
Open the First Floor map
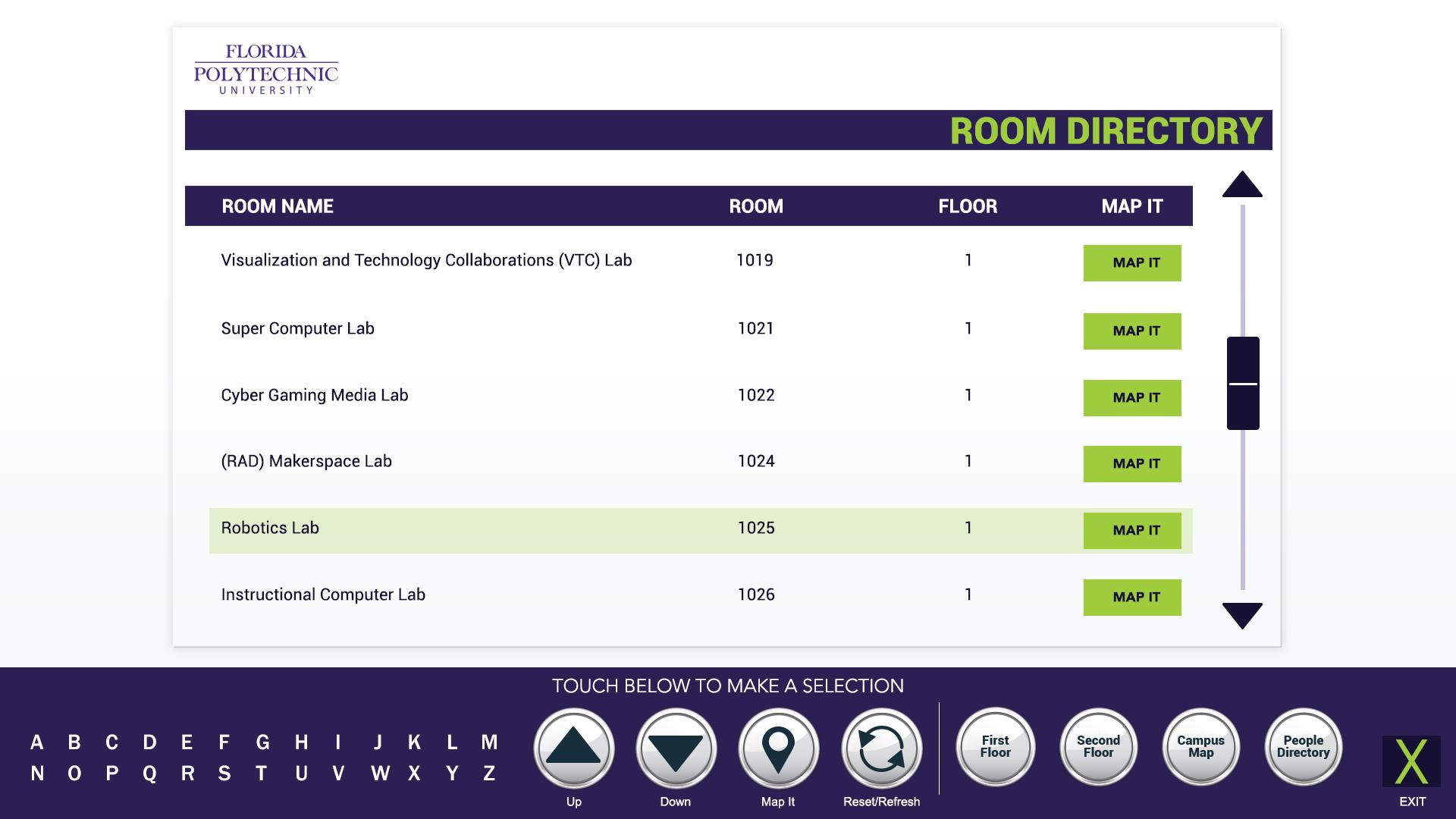coord(995,747)
